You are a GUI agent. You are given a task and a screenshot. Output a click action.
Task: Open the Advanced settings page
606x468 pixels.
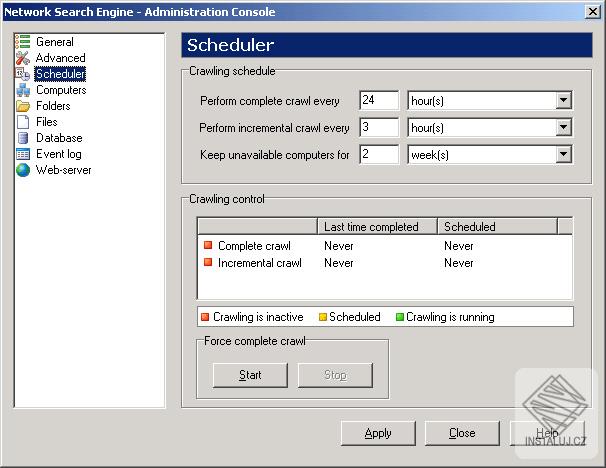(x=60, y=58)
